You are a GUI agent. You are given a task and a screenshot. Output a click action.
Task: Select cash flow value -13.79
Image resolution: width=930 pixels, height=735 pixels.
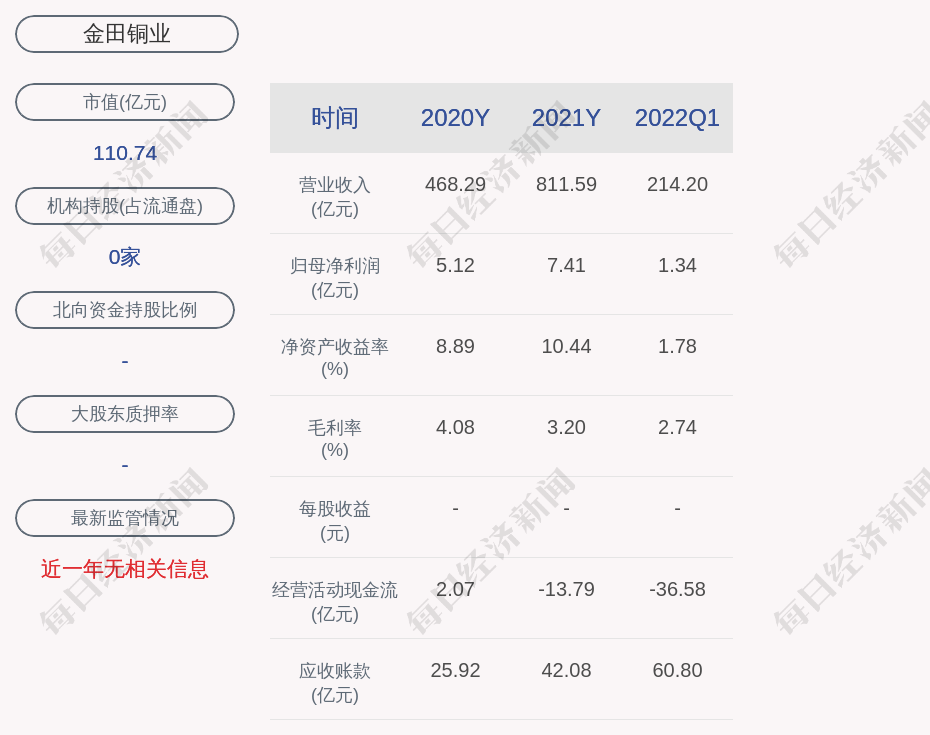[x=566, y=589]
